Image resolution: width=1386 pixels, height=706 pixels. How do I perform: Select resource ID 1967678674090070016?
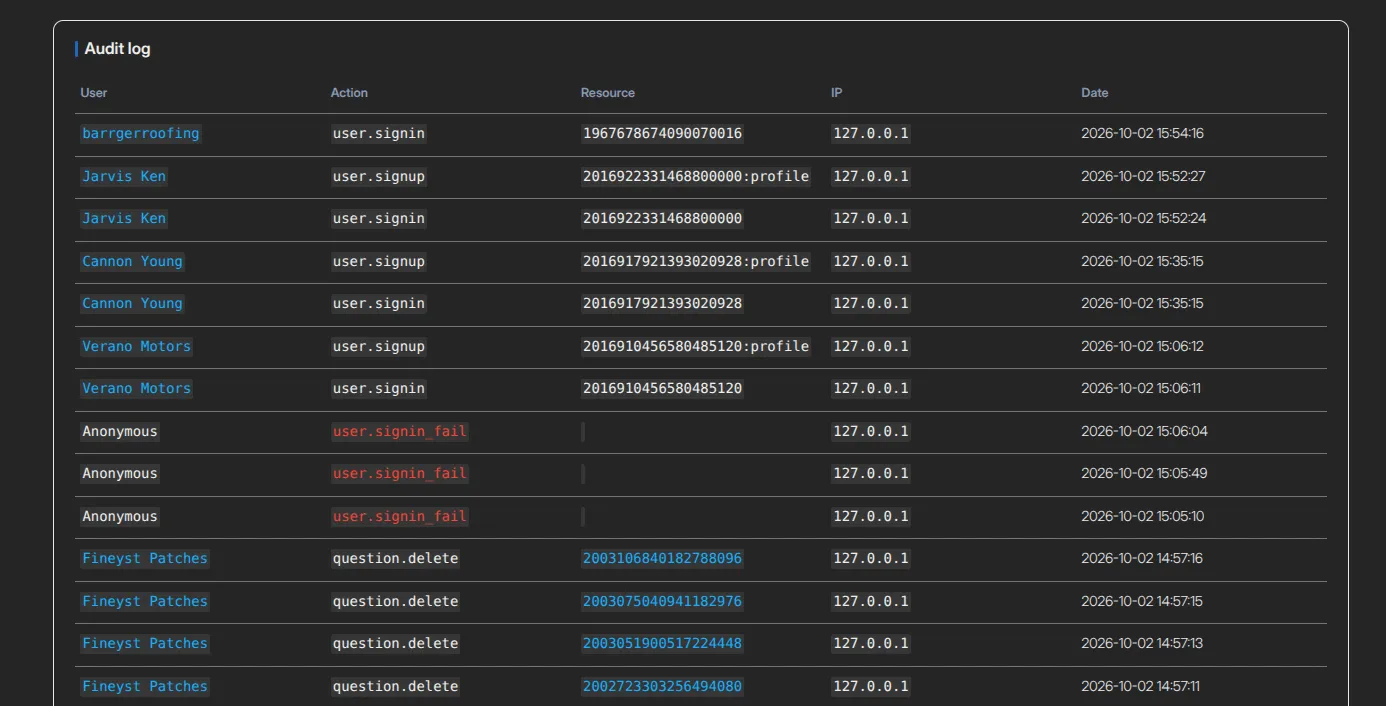(662, 133)
